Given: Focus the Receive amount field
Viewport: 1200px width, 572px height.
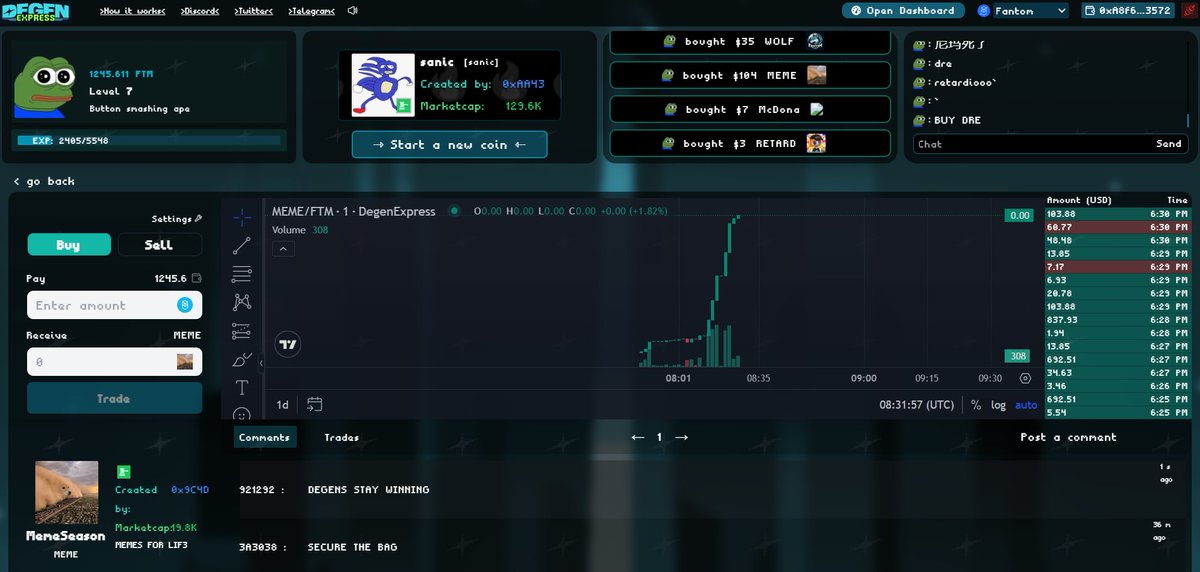Looking at the screenshot, I should click(x=114, y=362).
